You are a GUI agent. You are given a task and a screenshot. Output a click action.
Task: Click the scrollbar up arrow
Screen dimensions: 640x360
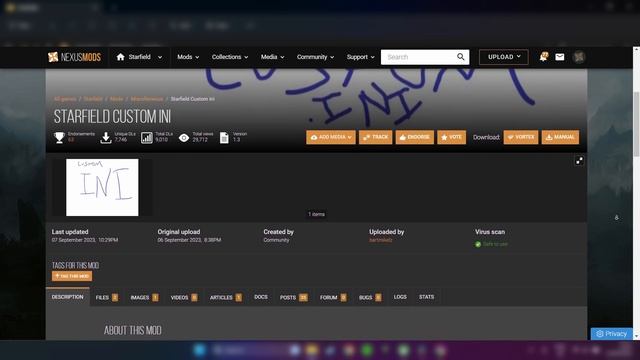[636, 49]
